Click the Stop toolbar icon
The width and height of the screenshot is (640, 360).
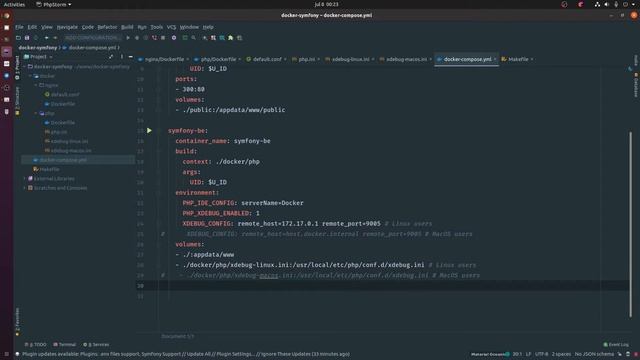pos(163,38)
